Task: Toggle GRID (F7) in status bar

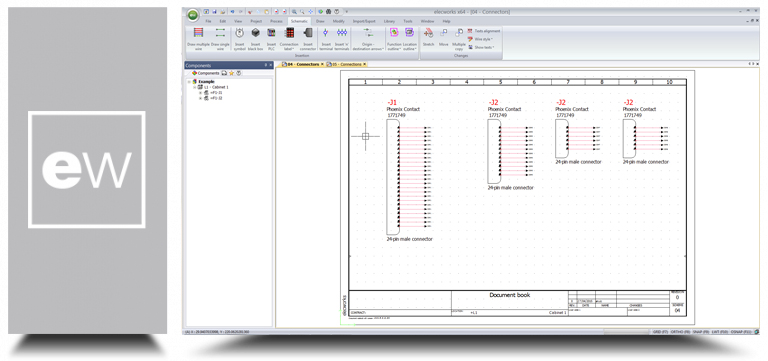Action: [660, 332]
